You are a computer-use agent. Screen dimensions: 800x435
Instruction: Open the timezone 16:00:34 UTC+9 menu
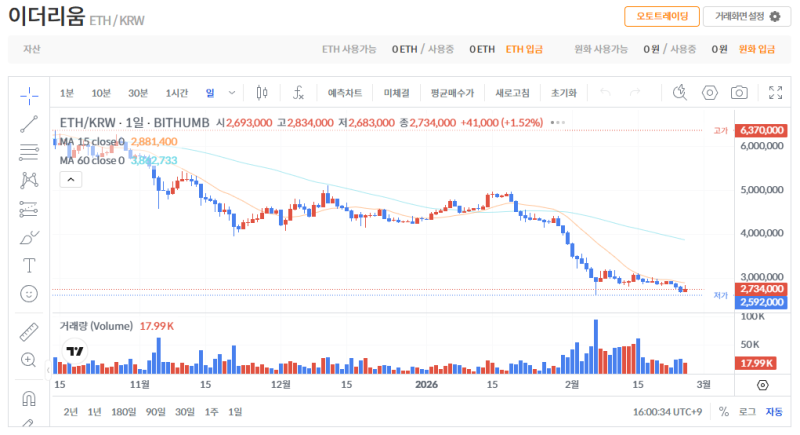click(667, 412)
